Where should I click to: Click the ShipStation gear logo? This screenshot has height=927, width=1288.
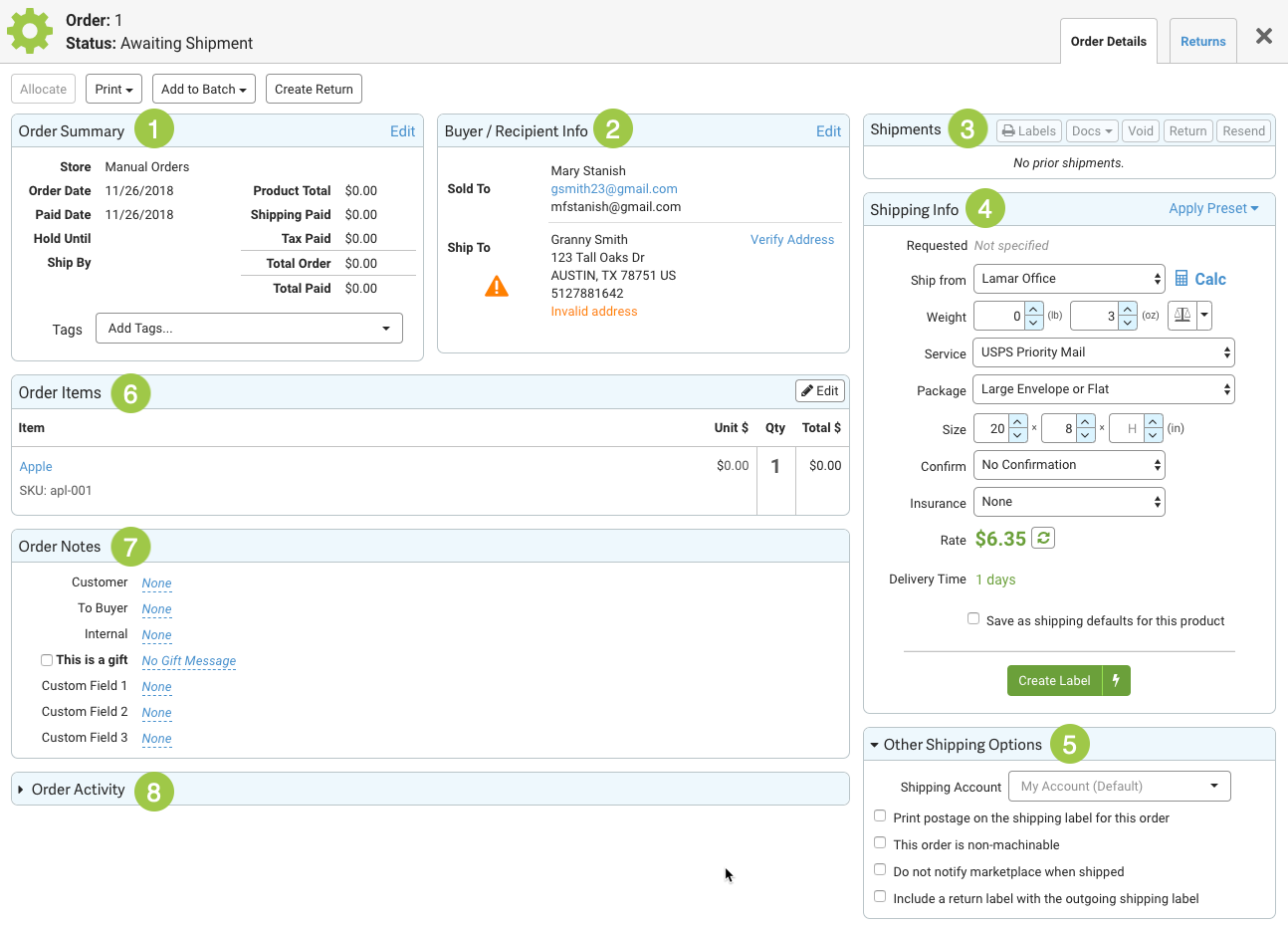pyautogui.click(x=30, y=31)
